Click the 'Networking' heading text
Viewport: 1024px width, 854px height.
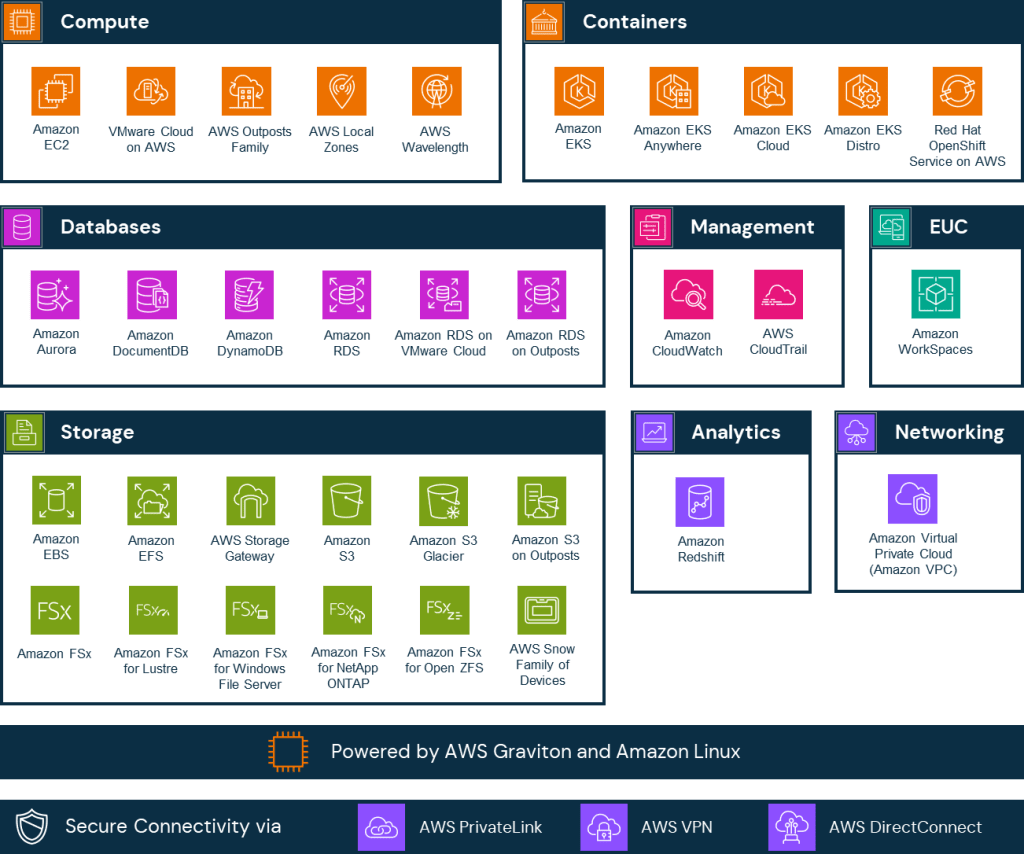coord(950,433)
